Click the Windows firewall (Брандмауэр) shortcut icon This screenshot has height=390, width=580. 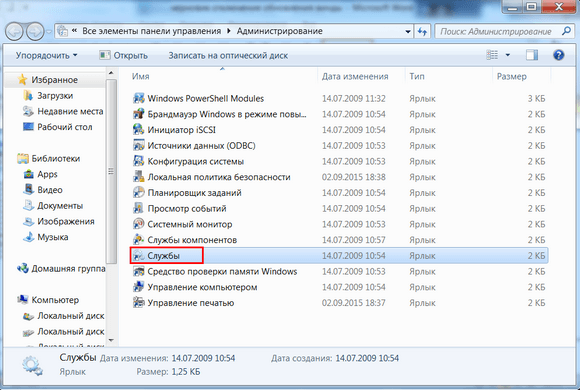[x=139, y=114]
